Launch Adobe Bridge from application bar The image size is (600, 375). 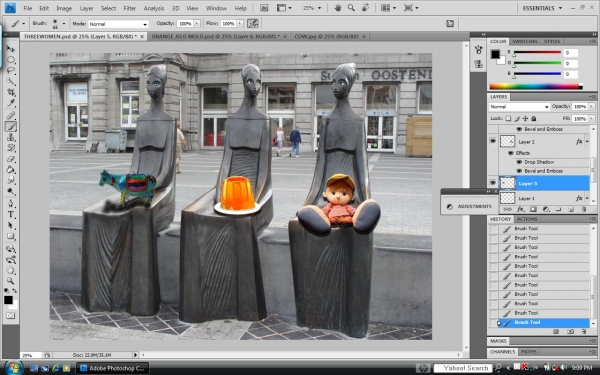[x=264, y=8]
